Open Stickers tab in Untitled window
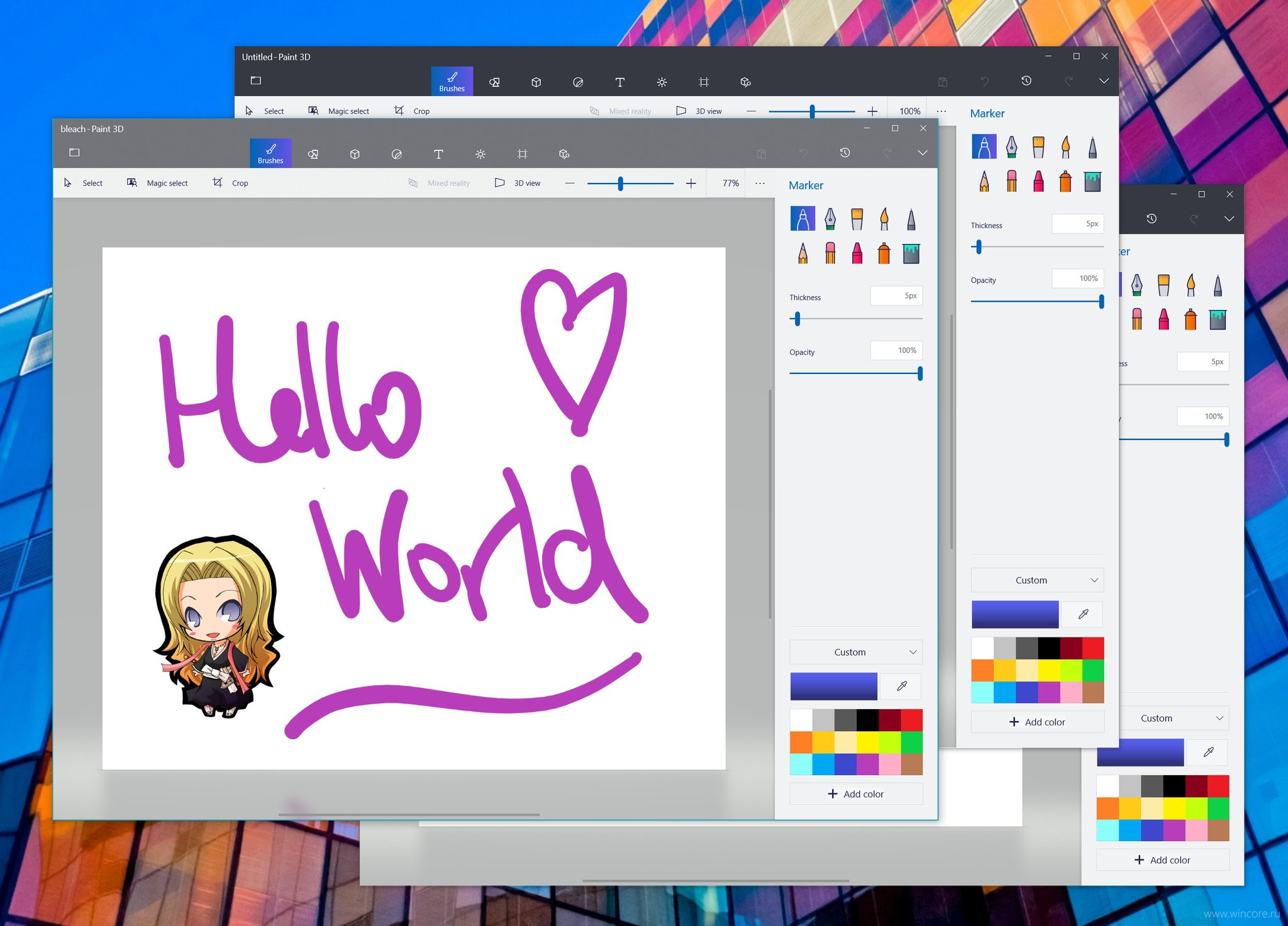The image size is (1288, 926). [578, 82]
